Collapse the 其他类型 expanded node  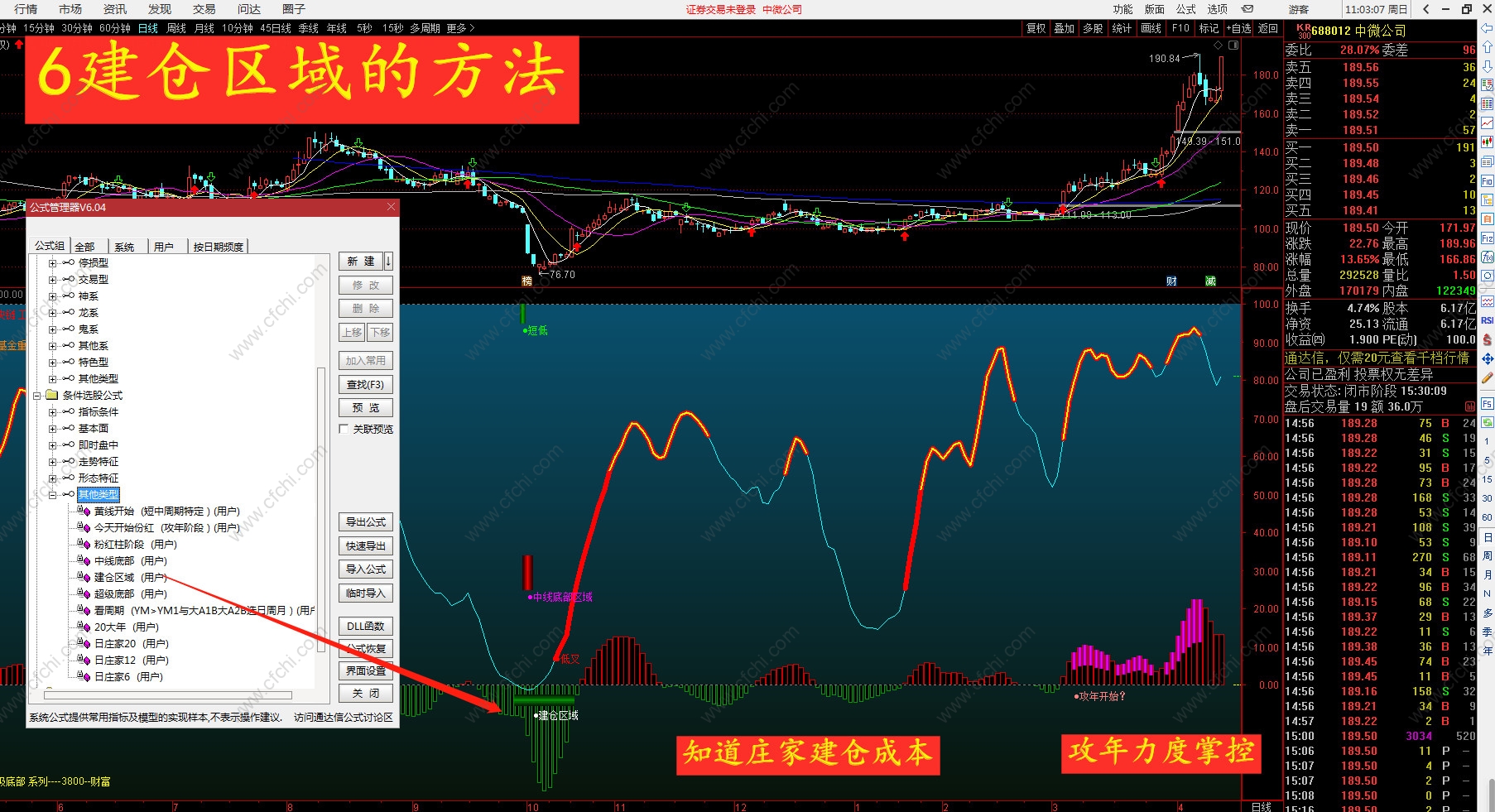pyautogui.click(x=52, y=494)
